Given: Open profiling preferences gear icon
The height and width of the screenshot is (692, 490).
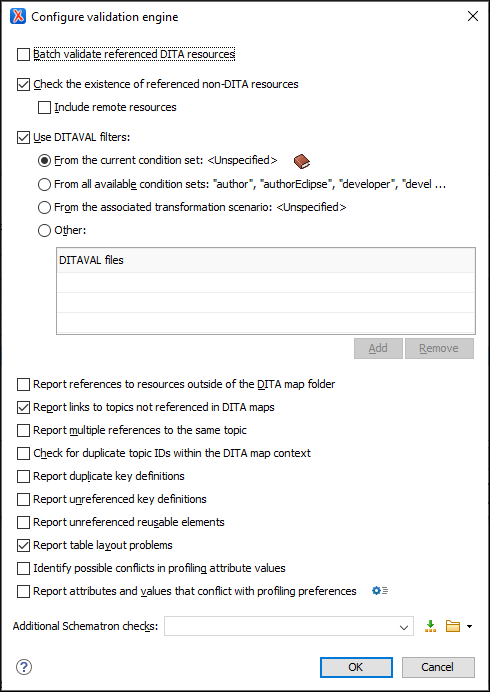Looking at the screenshot, I should [380, 590].
